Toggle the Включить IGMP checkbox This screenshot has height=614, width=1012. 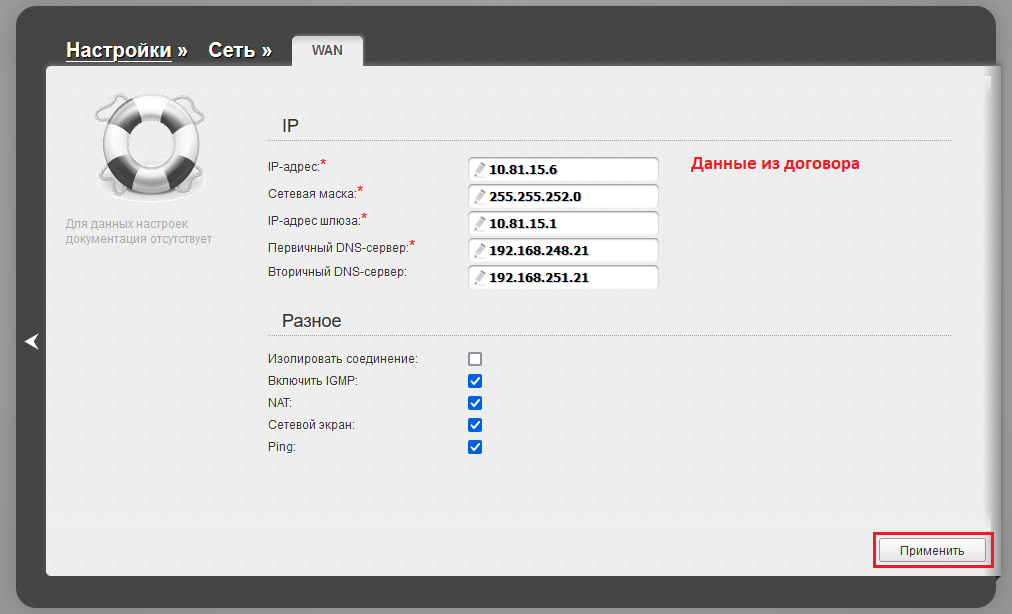click(x=475, y=381)
